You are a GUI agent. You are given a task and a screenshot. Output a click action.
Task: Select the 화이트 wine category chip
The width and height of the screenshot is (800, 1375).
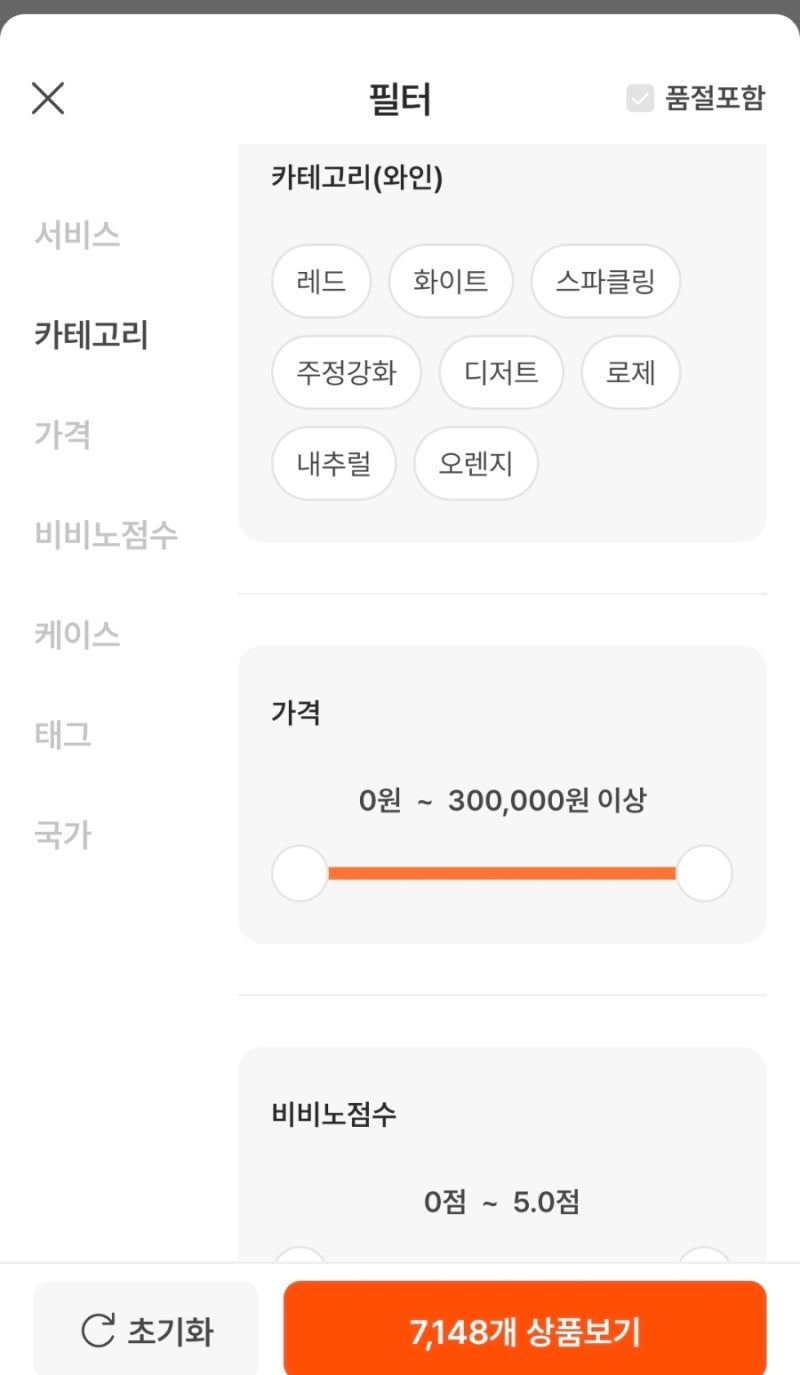(x=450, y=281)
